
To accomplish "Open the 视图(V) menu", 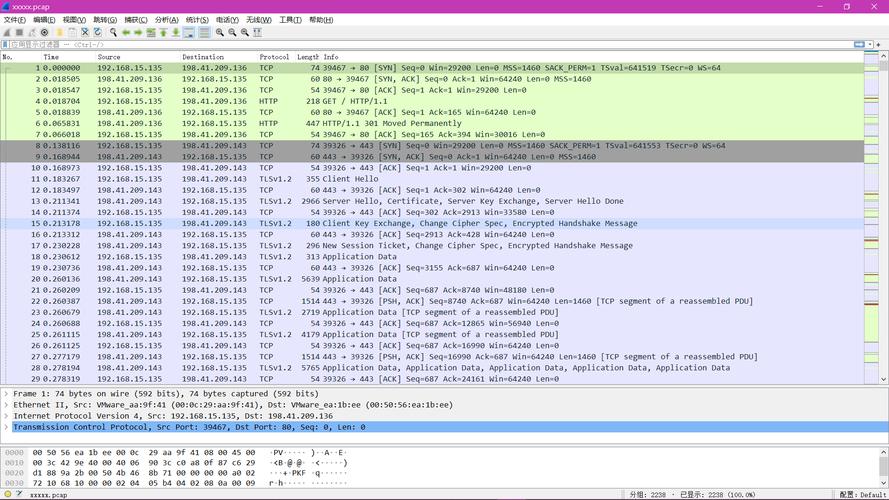I will (74, 20).
